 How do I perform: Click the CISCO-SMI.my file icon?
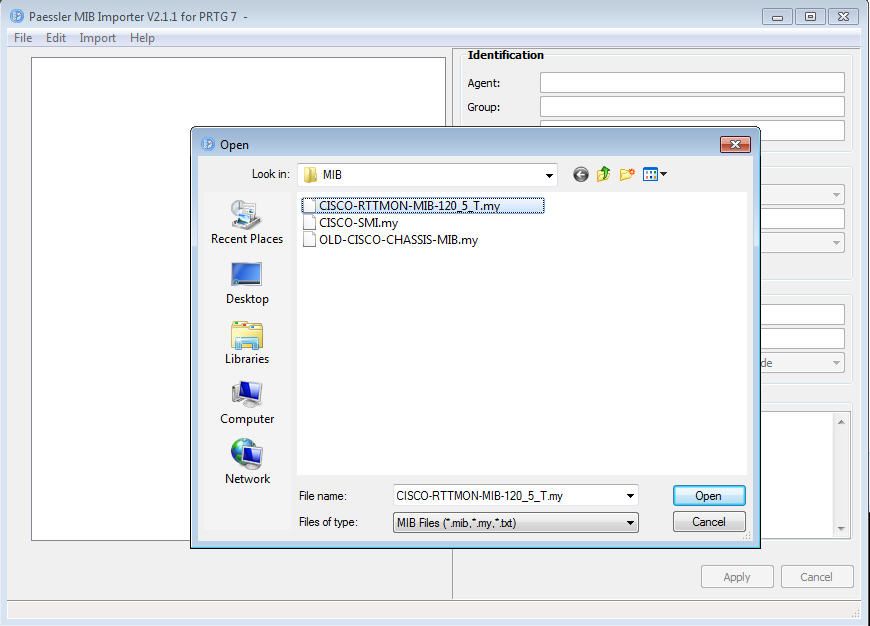[310, 223]
